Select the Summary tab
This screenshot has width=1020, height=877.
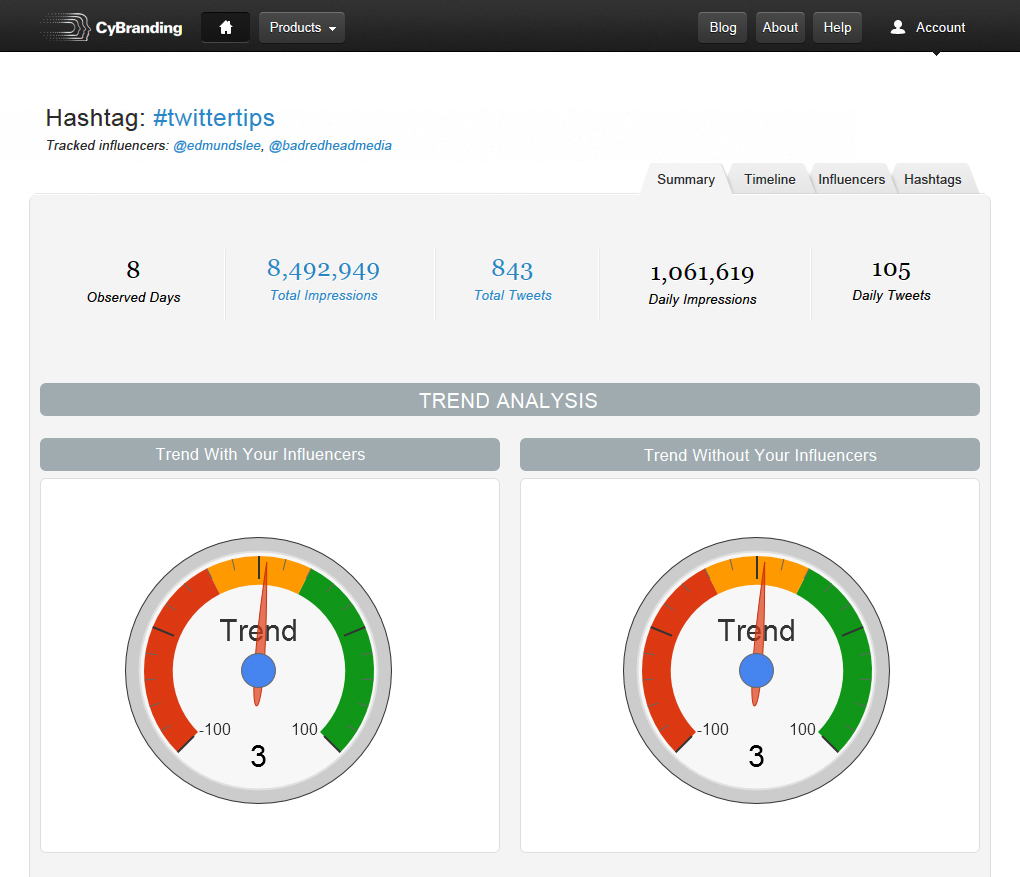coord(685,179)
